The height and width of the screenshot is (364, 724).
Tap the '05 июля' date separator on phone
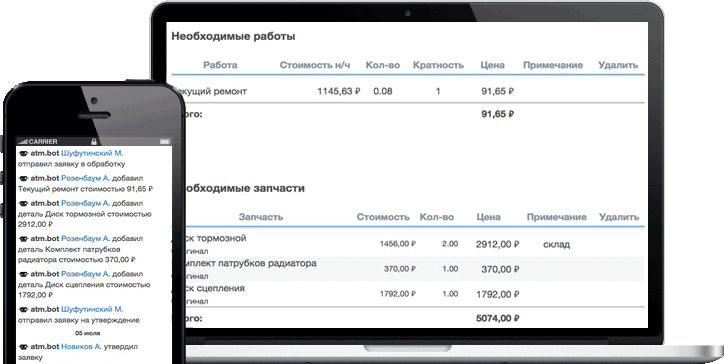point(87,333)
